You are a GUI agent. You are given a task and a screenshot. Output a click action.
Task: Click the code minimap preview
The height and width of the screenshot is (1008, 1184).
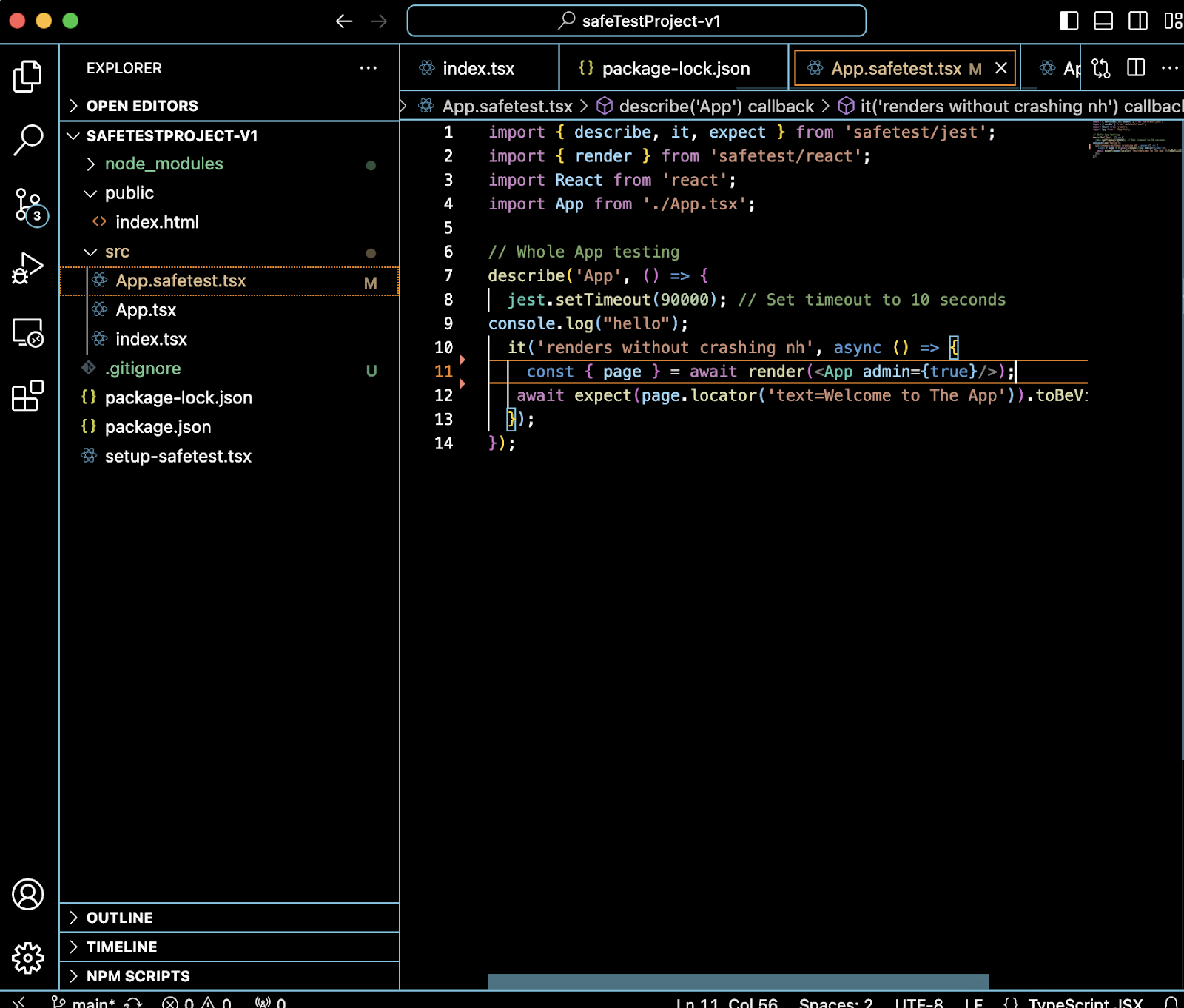(x=1136, y=138)
